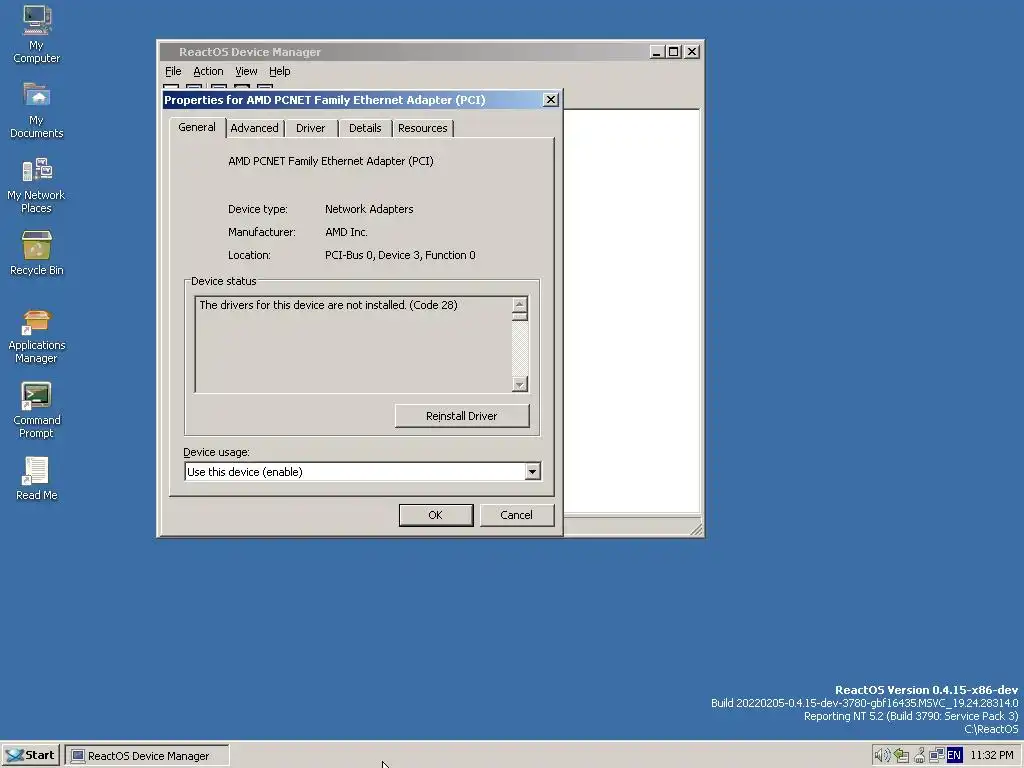1024x768 pixels.
Task: Open the Start menu
Action: [31, 756]
